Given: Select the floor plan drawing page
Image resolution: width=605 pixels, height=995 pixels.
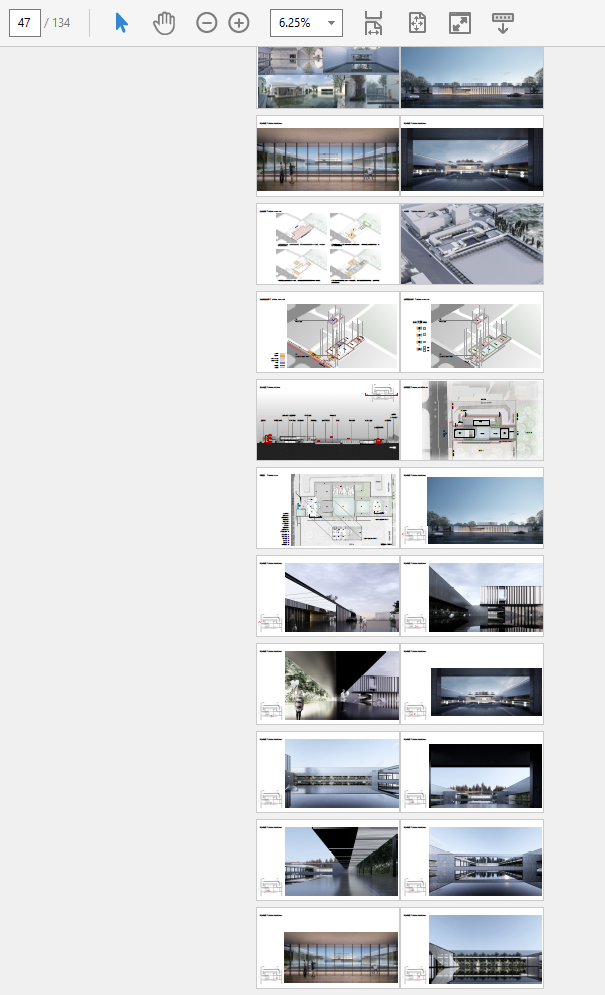Looking at the screenshot, I should (x=328, y=508).
